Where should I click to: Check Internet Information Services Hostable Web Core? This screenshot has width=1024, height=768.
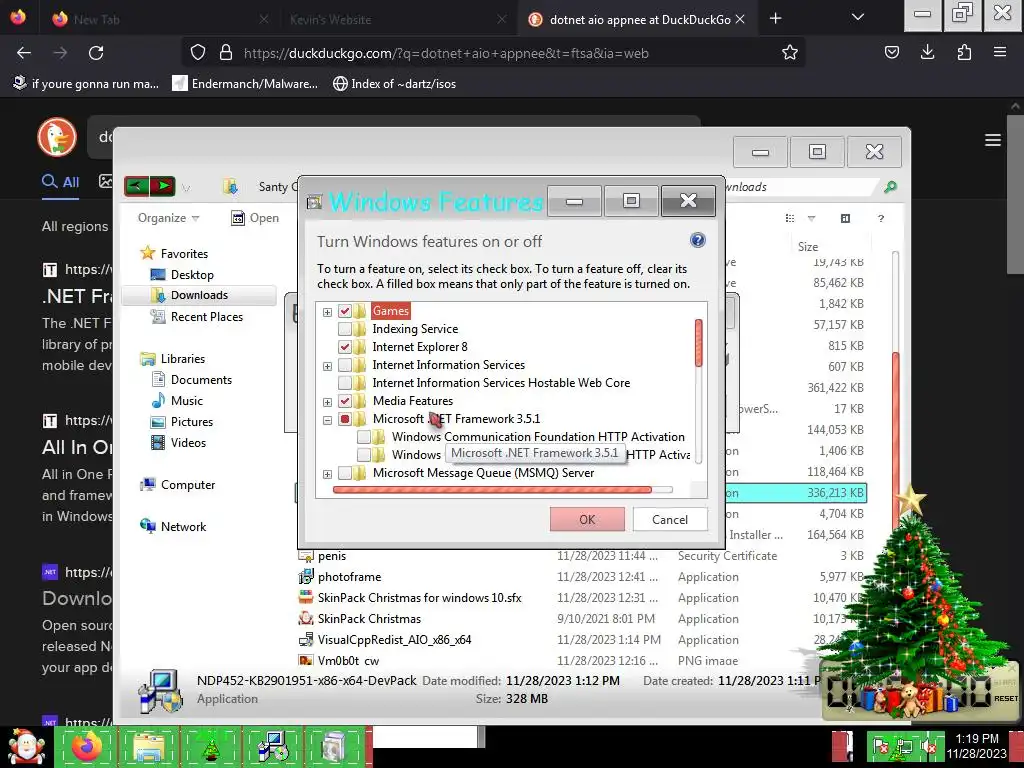[345, 383]
